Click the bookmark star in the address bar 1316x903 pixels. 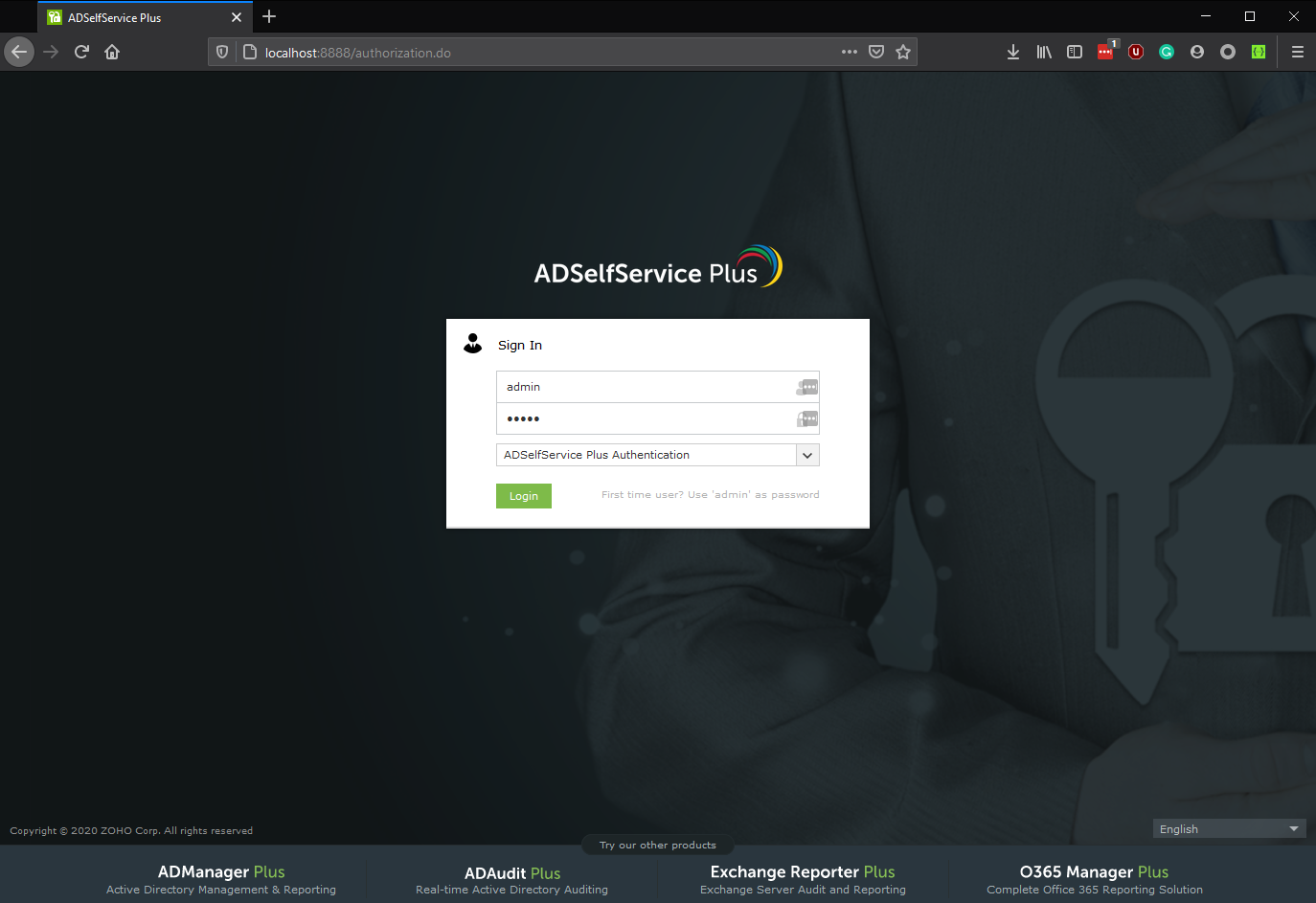click(903, 52)
